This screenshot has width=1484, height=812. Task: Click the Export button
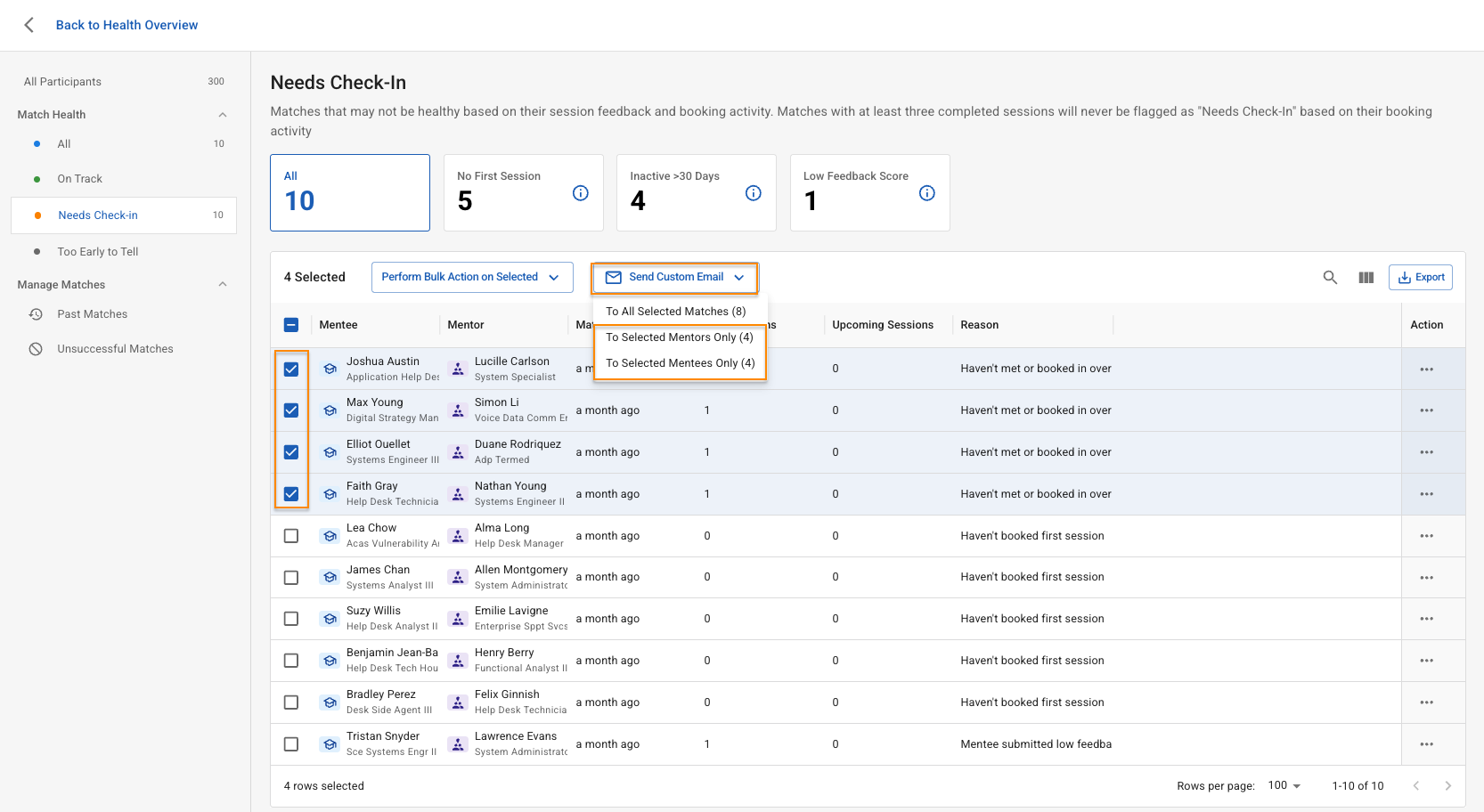(x=1420, y=278)
